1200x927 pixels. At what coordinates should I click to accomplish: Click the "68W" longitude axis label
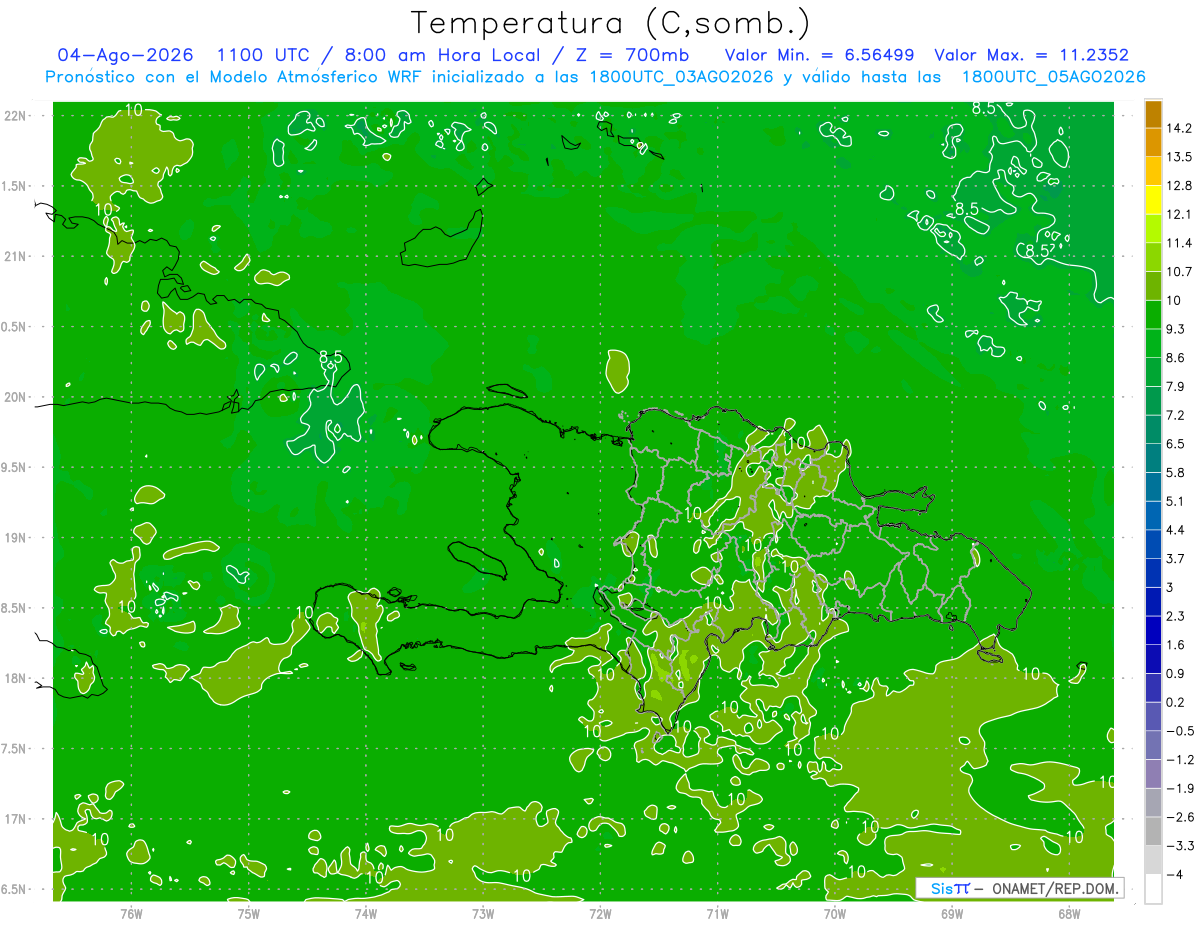pyautogui.click(x=1069, y=914)
